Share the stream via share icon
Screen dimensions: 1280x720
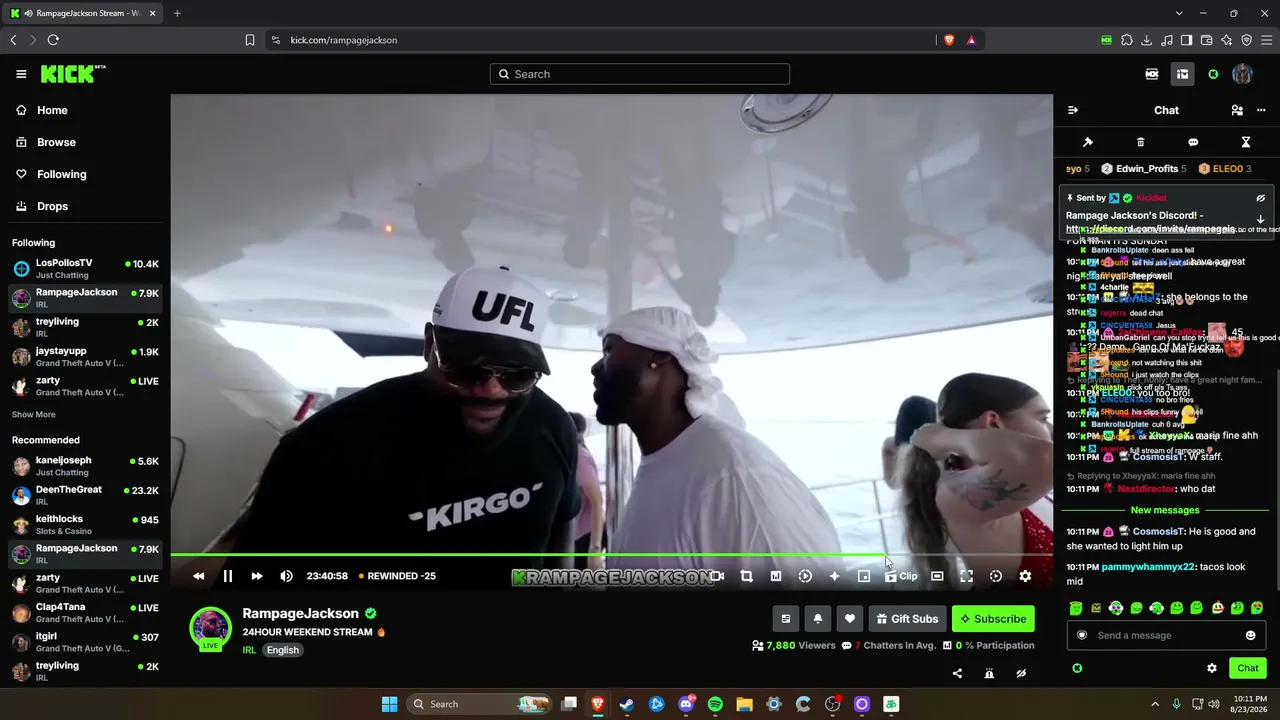click(957, 673)
